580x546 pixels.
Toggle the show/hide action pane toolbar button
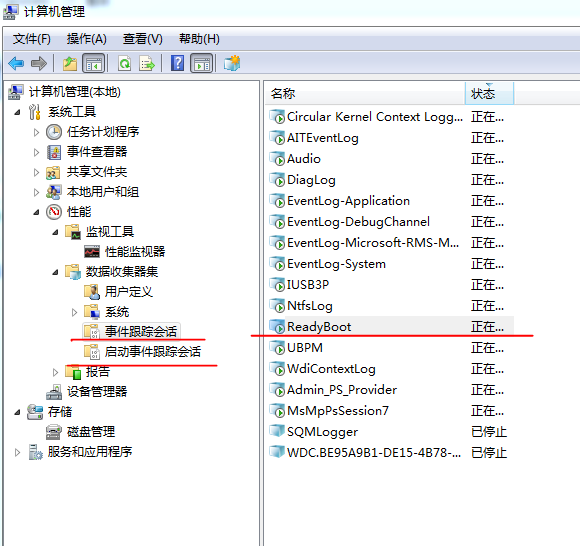click(x=202, y=63)
